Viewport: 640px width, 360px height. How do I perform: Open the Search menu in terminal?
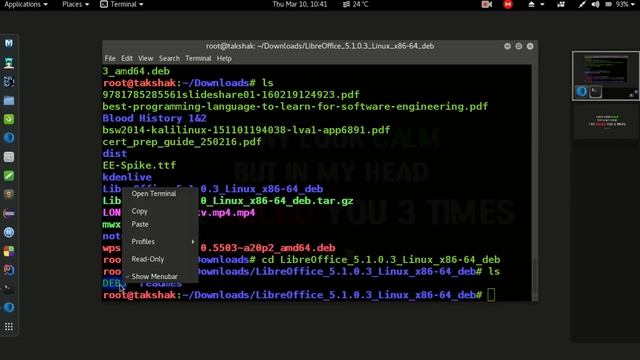tap(169, 58)
